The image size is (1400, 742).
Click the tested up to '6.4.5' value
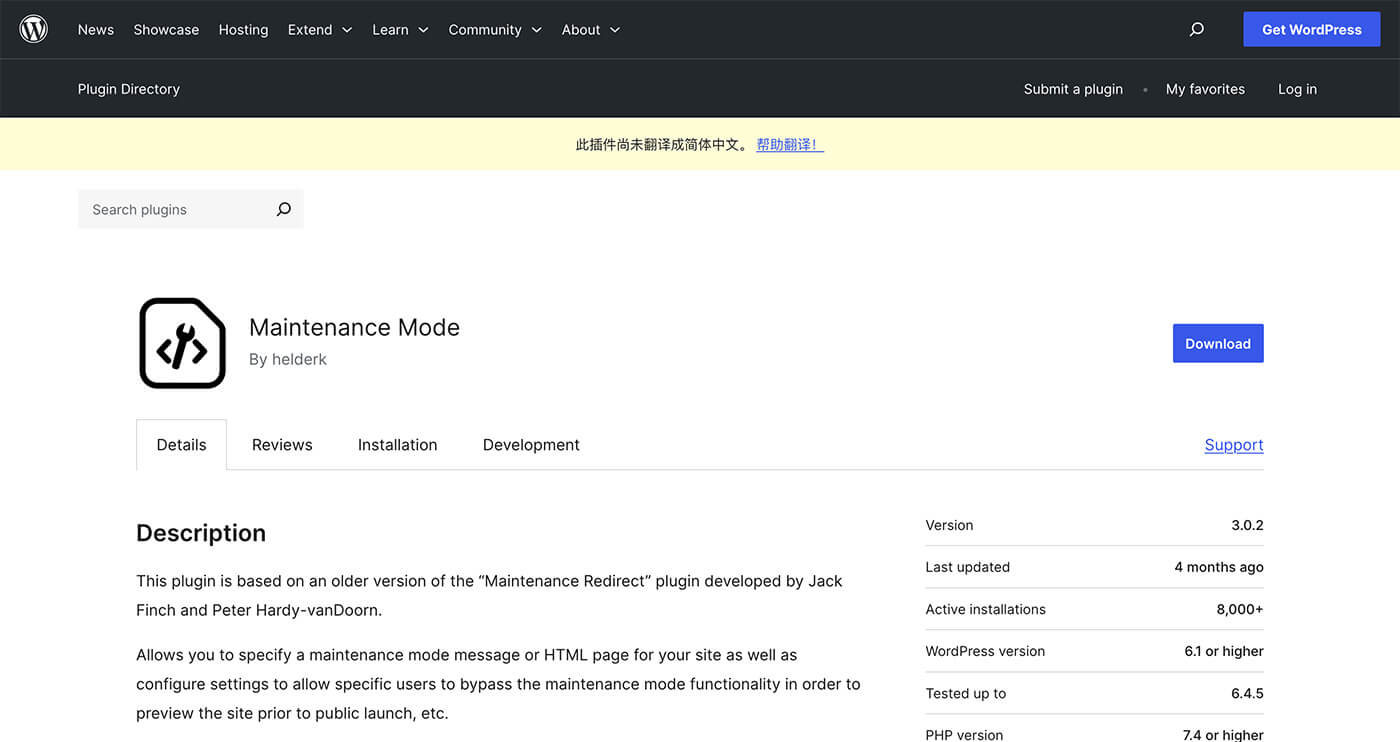tap(1247, 693)
